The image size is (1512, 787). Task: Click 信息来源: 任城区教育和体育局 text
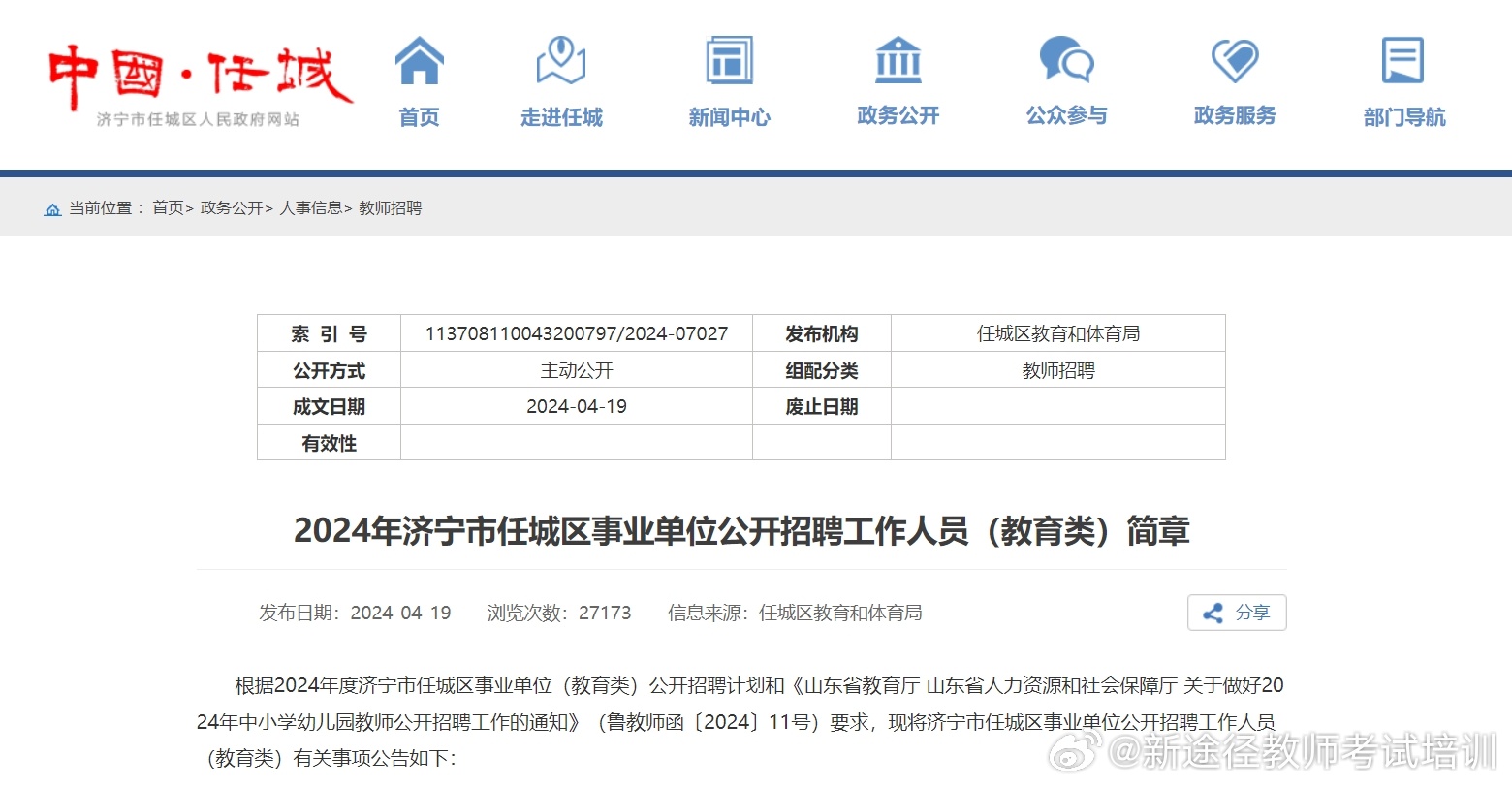pyautogui.click(x=795, y=613)
